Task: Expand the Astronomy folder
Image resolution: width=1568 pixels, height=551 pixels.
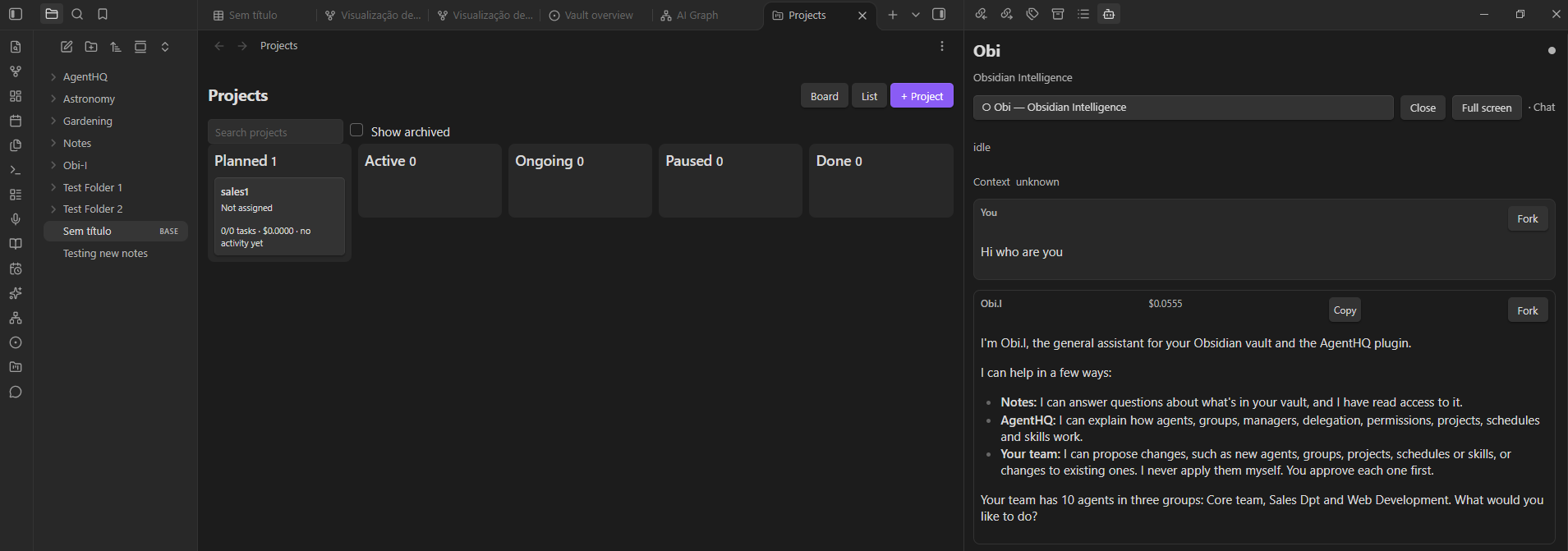Action: click(x=53, y=99)
